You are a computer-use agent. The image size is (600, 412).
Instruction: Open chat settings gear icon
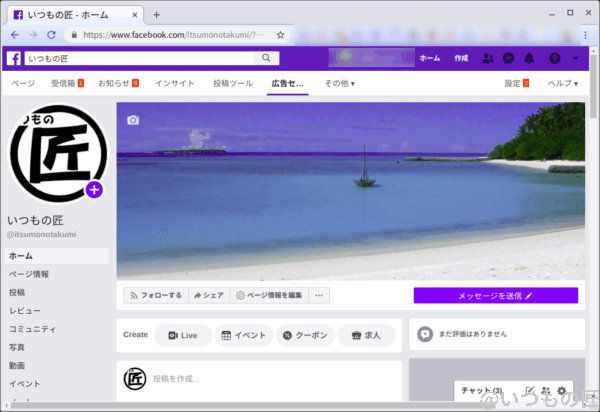coord(561,391)
